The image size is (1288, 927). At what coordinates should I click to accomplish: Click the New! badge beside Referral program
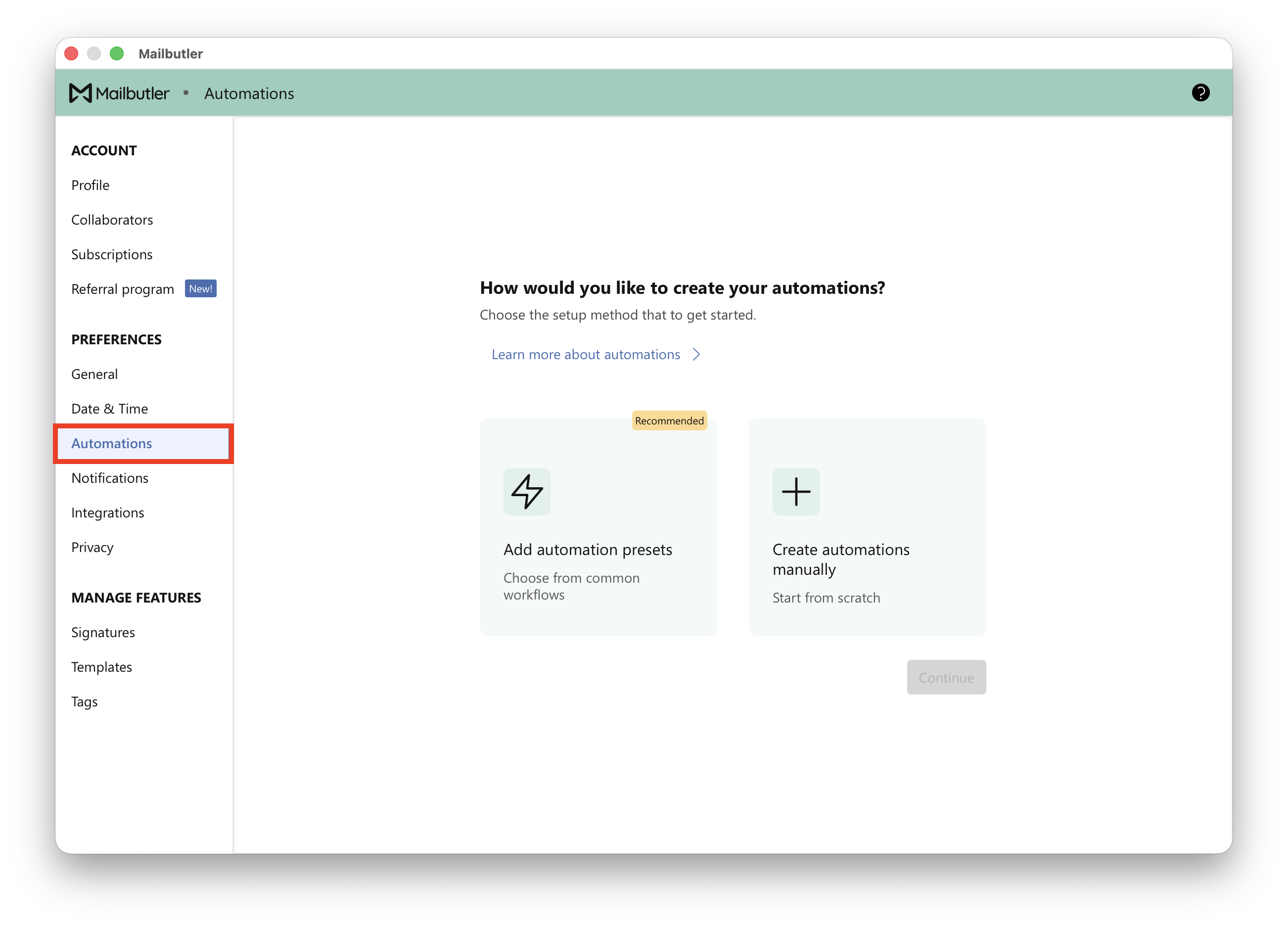[200, 288]
